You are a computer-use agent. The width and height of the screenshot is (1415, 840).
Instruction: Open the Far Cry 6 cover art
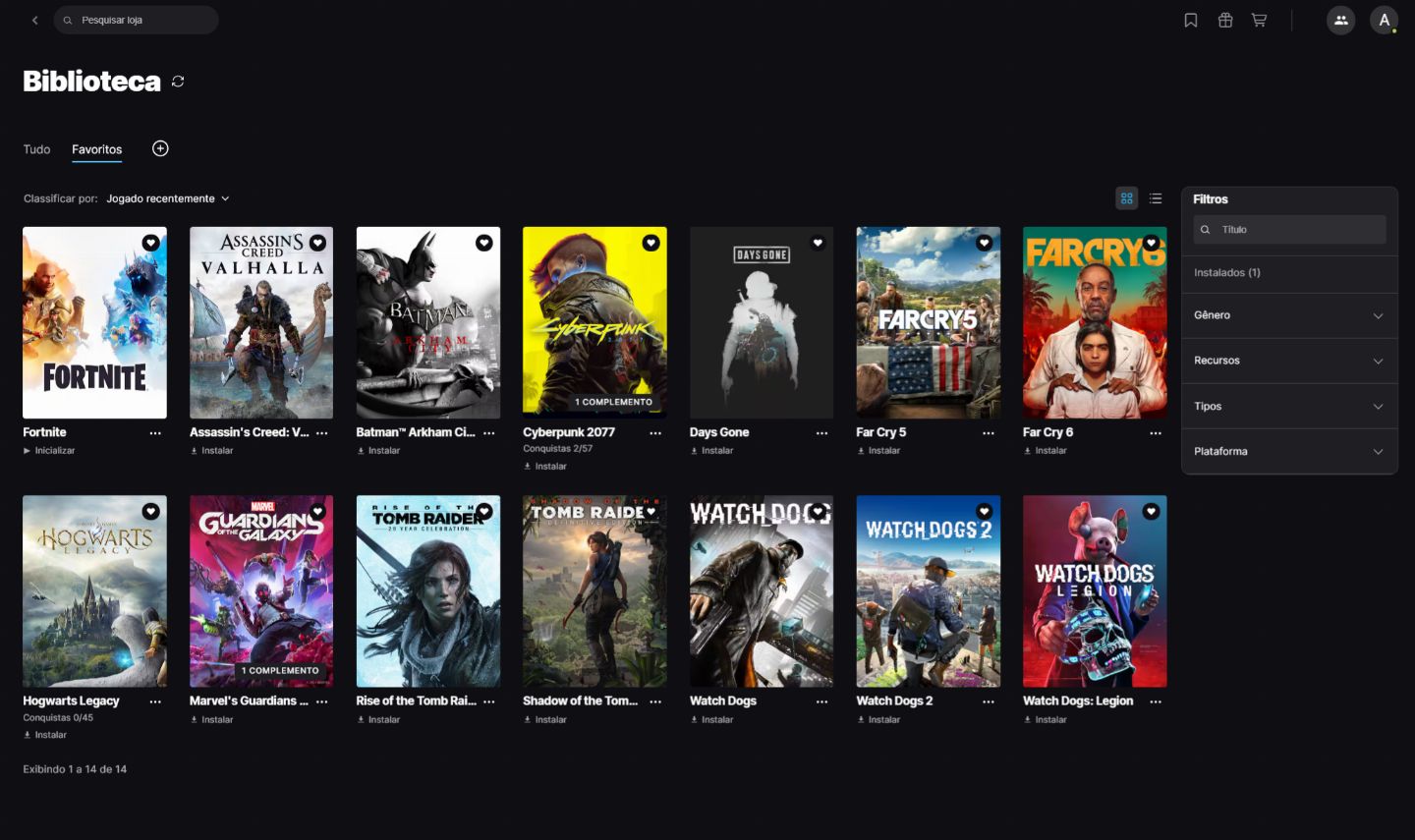1095,323
